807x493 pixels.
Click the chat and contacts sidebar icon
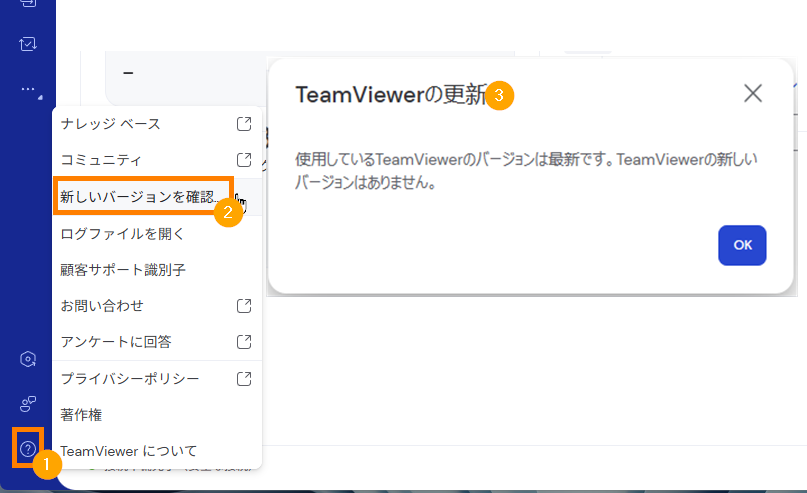click(x=28, y=403)
